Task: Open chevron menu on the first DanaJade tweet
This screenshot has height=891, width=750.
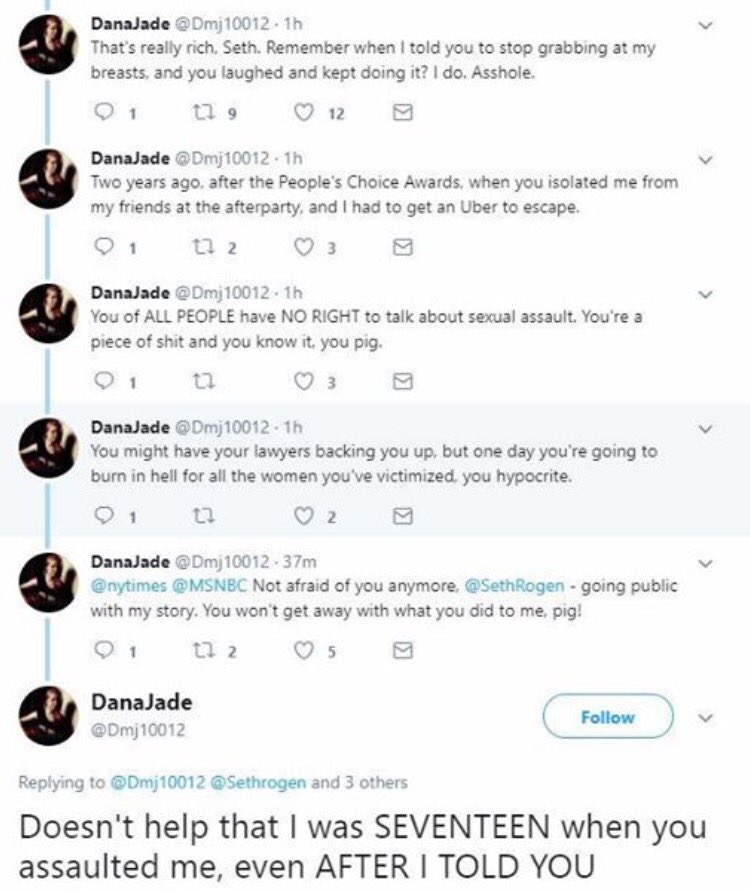Action: [x=705, y=26]
